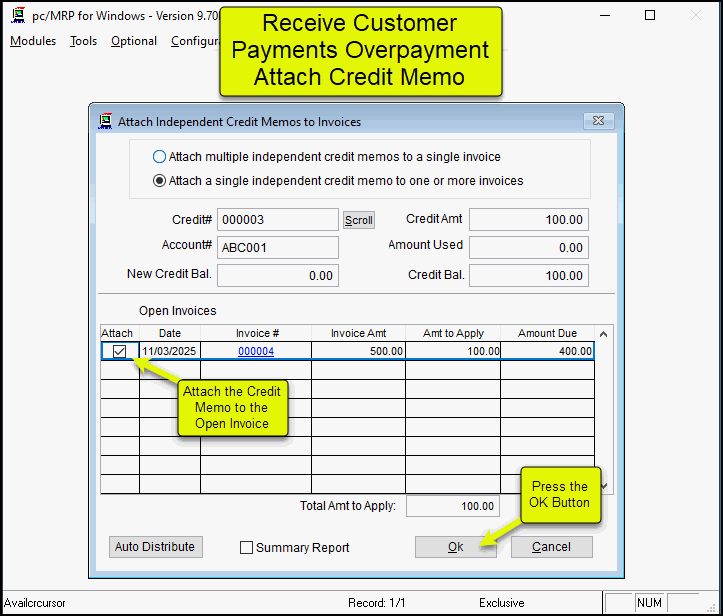
Task: Enable the Summary Report checkbox
Action: (247, 548)
